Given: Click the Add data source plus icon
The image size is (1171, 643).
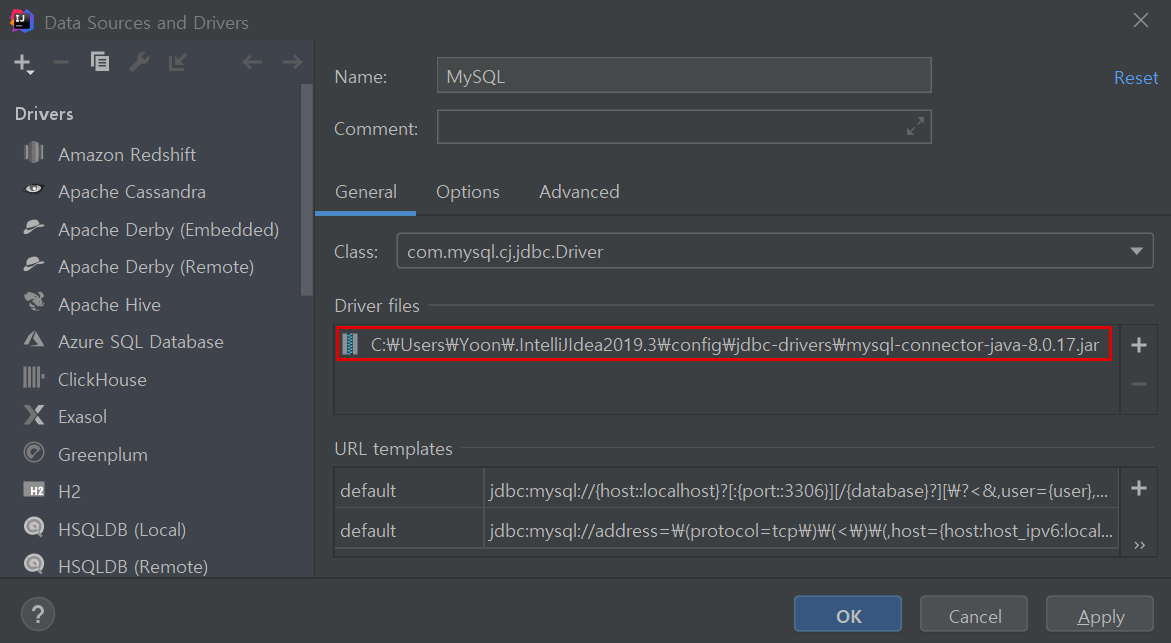Looking at the screenshot, I should pos(24,63).
